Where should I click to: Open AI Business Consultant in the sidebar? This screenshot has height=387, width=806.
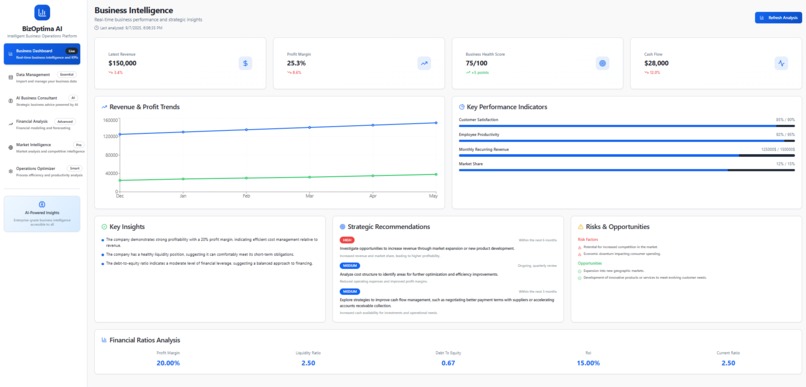[42, 101]
